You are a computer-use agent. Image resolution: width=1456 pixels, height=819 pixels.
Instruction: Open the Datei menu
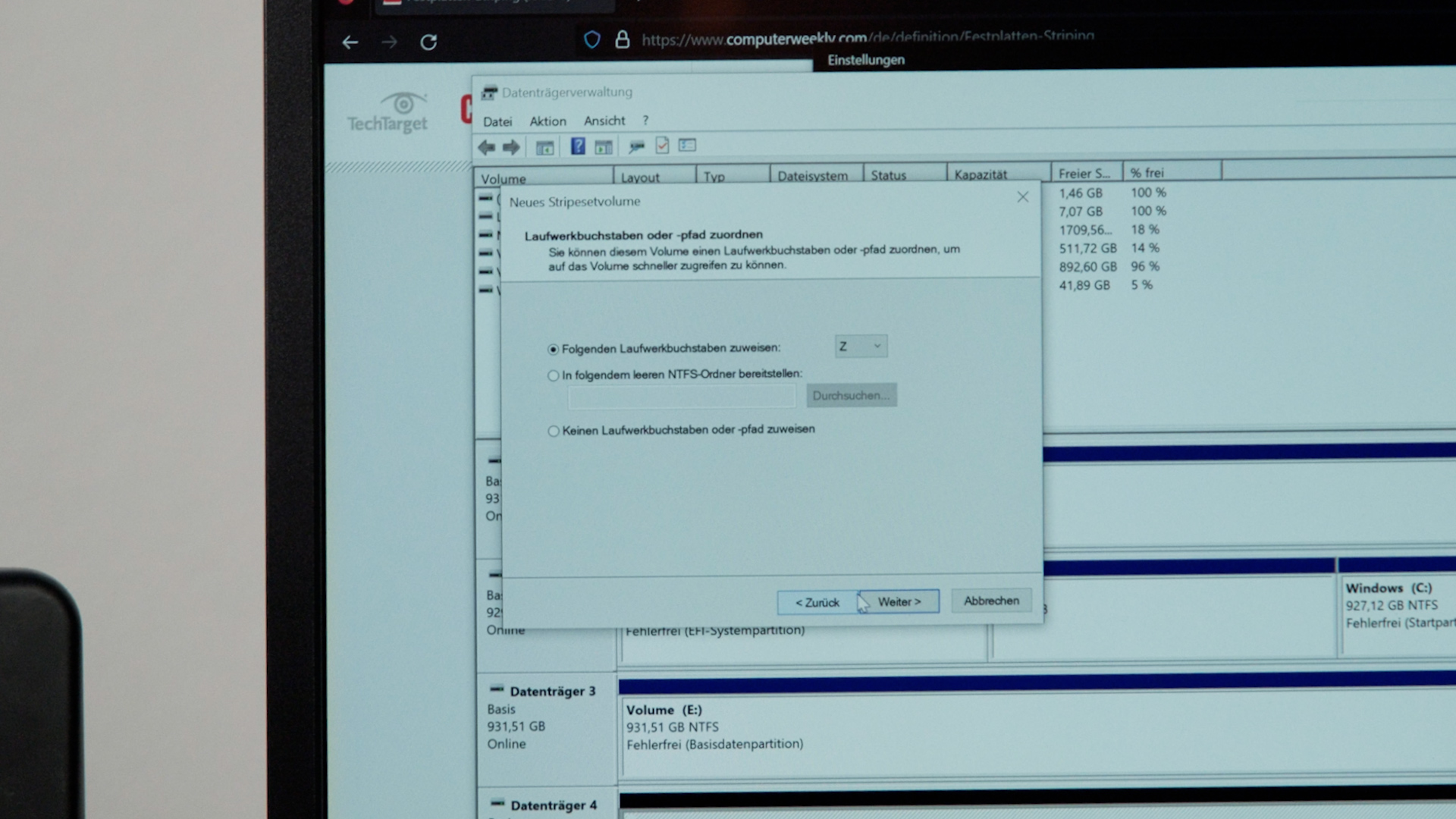point(497,121)
